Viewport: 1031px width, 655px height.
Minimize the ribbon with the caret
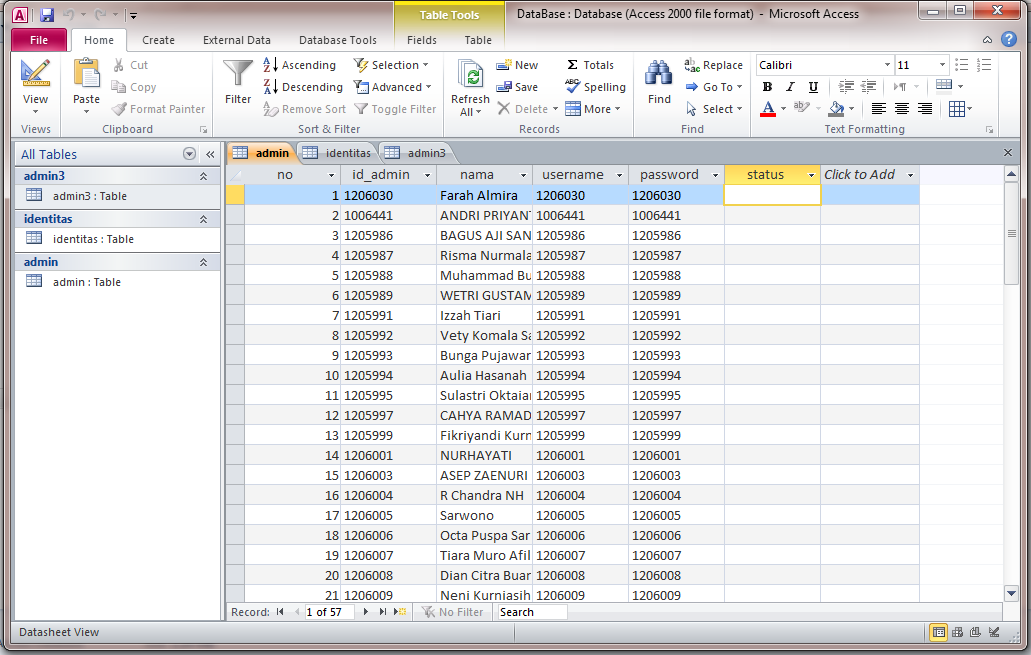[988, 40]
